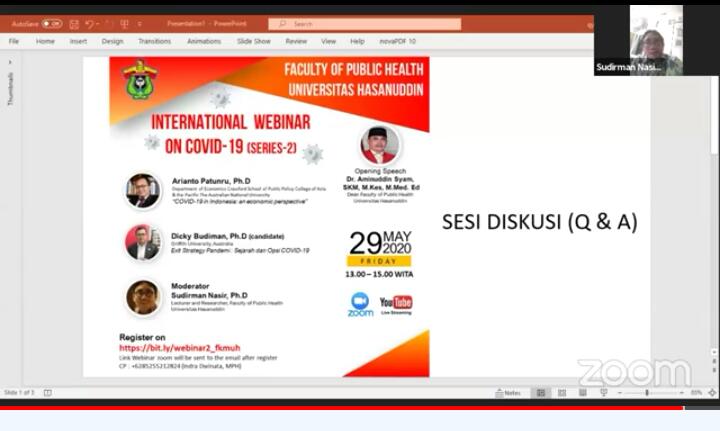720x431 pixels.
Task: Click Fit slide to current window icon
Action: click(x=712, y=393)
